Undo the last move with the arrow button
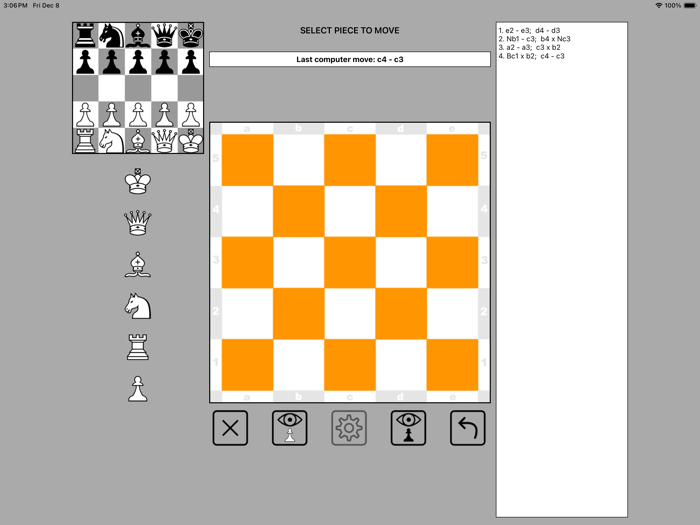This screenshot has height=525, width=700. coord(468,428)
